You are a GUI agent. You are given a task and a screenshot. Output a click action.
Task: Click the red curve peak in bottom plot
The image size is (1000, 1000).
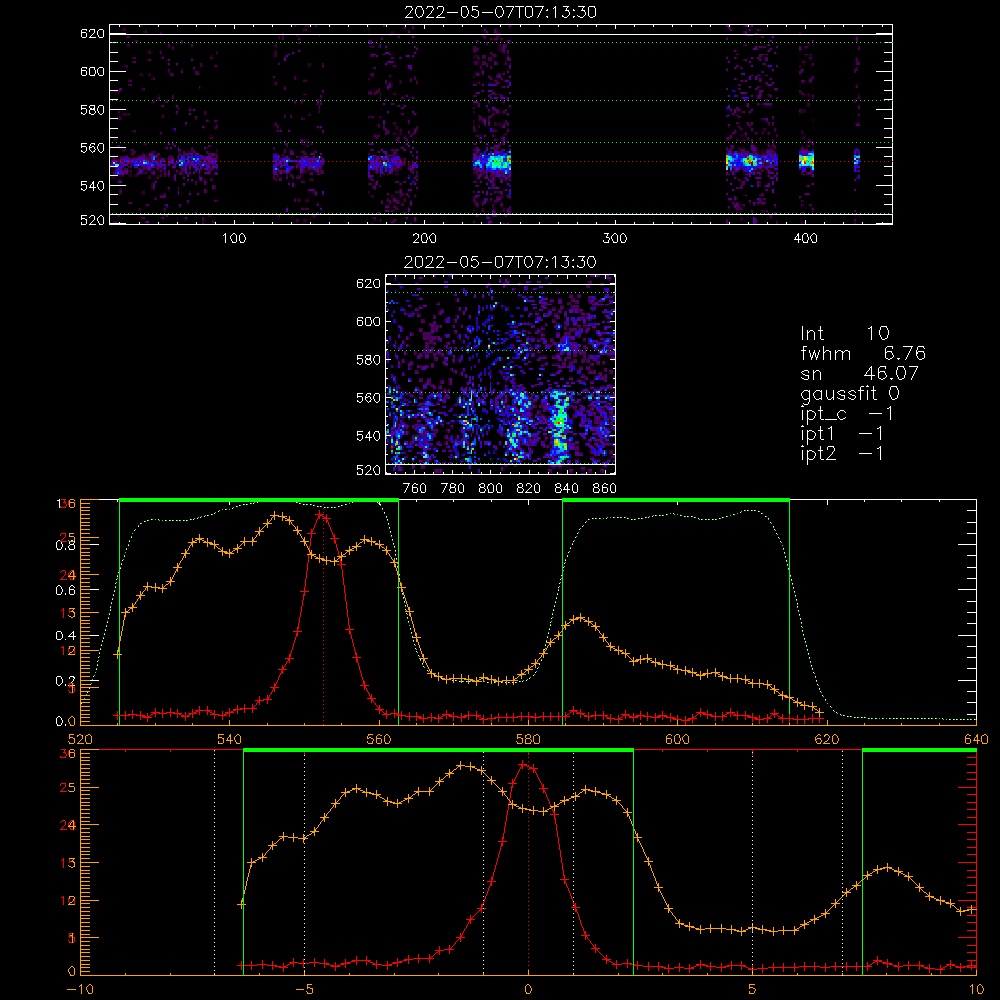pos(524,764)
